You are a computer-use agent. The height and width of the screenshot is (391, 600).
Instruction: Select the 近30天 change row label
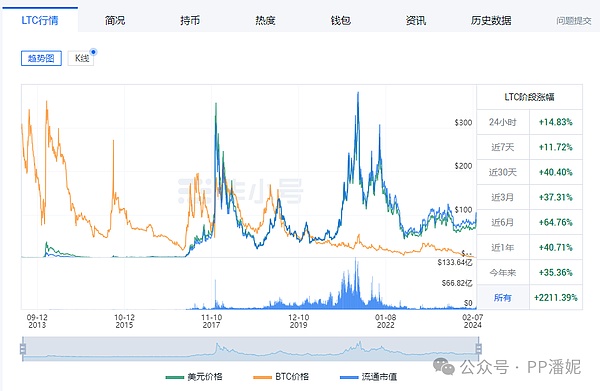503,172
